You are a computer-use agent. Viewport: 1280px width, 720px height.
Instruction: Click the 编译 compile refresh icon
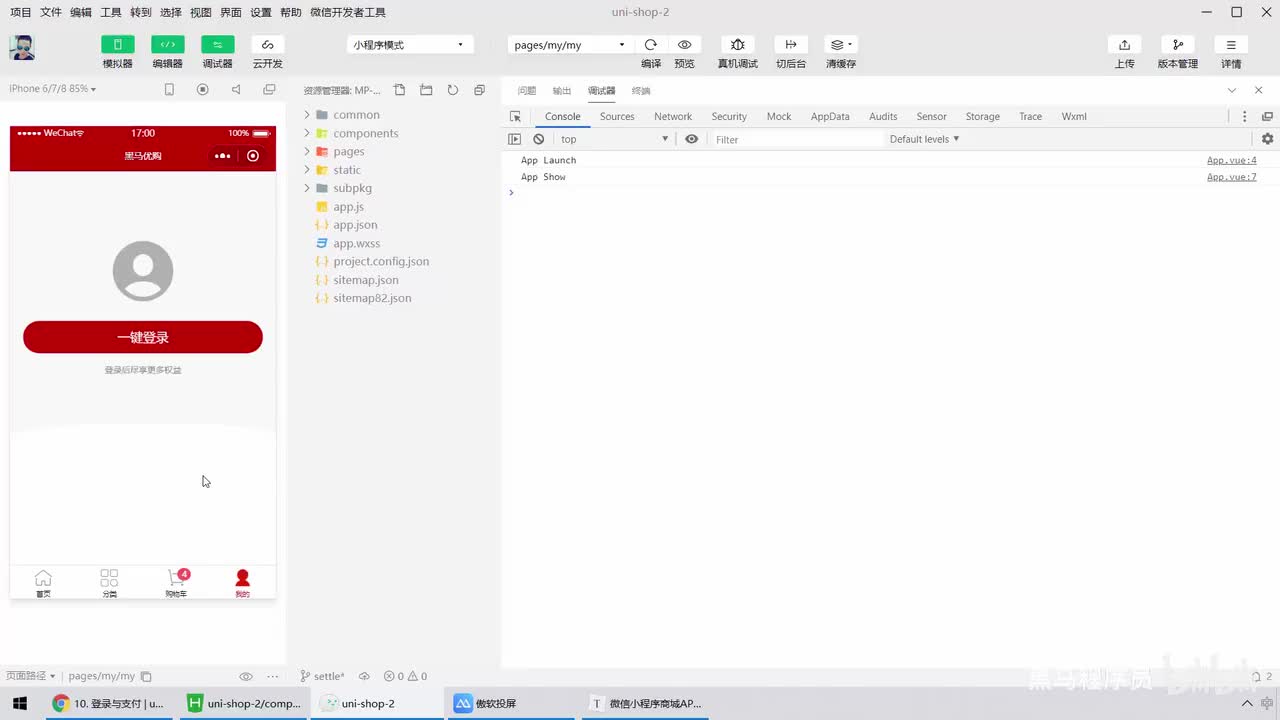pyautogui.click(x=651, y=45)
